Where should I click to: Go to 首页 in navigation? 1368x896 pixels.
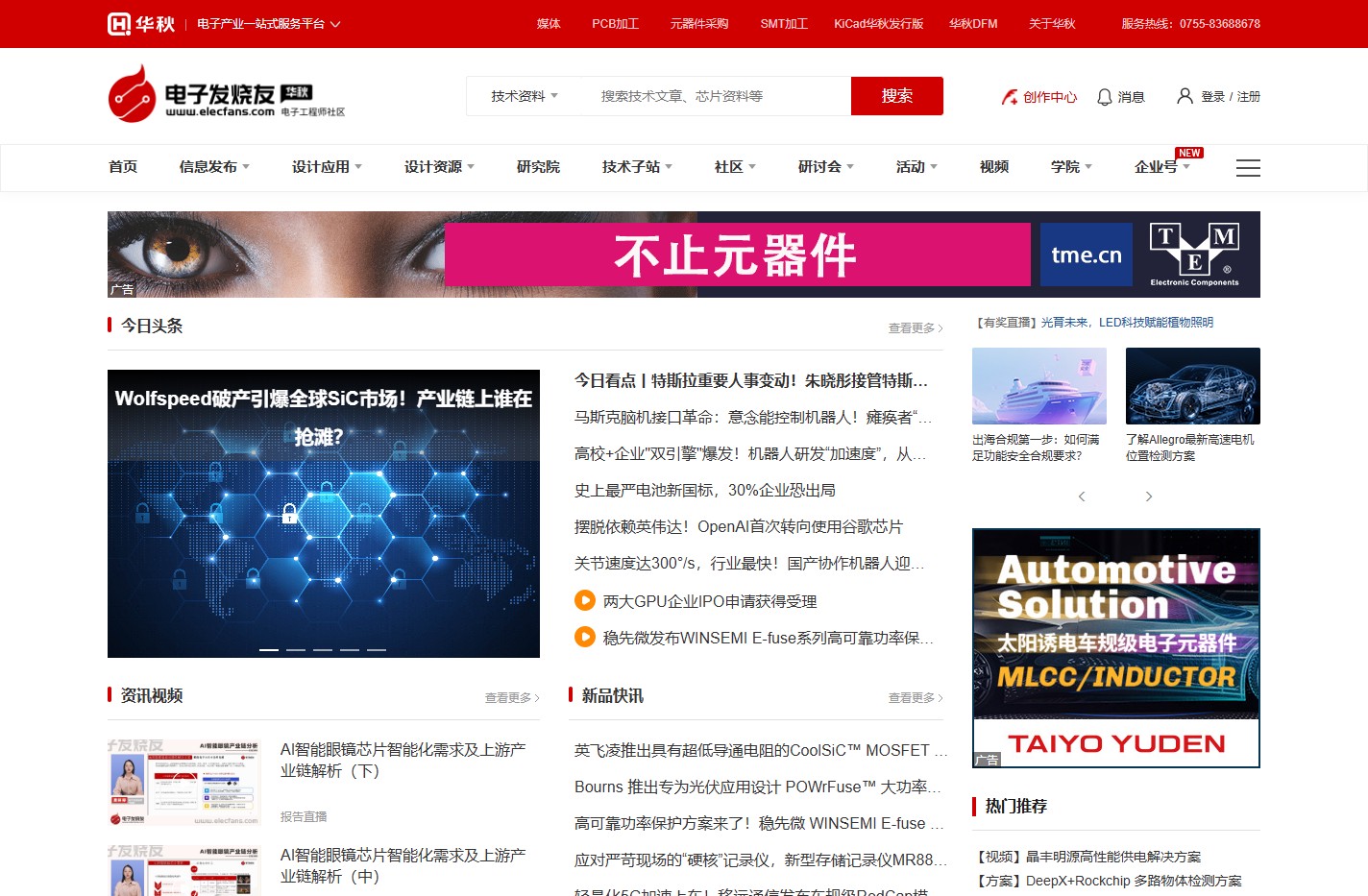123,167
